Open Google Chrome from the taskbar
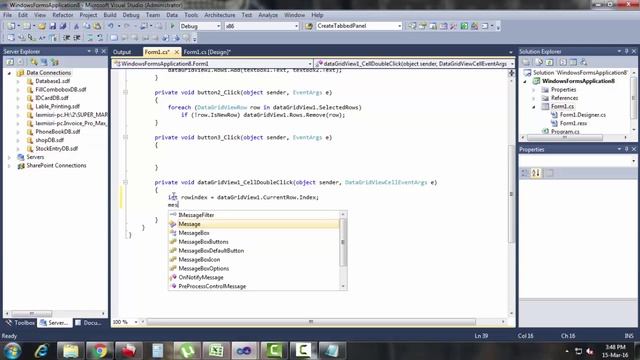Image resolution: width=640 pixels, height=360 pixels. [x=99, y=351]
